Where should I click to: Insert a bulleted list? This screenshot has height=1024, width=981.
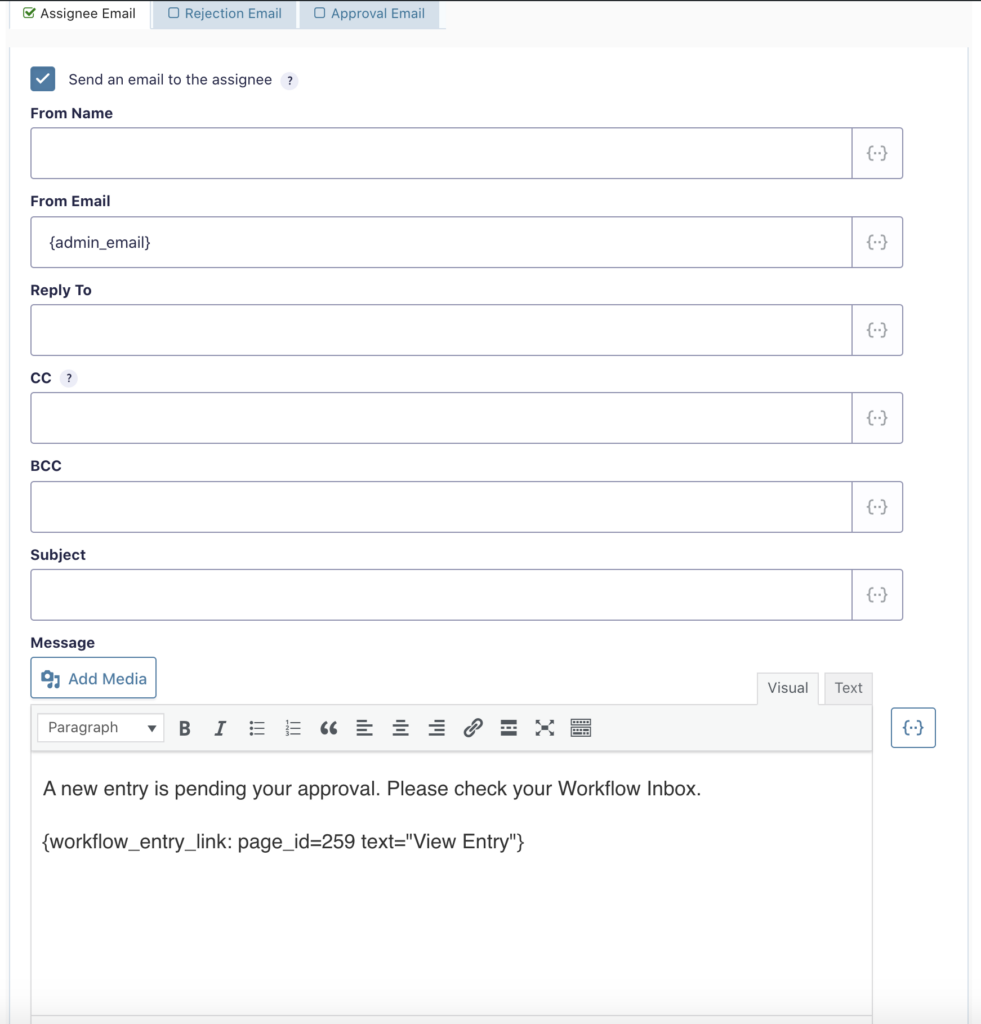(257, 728)
